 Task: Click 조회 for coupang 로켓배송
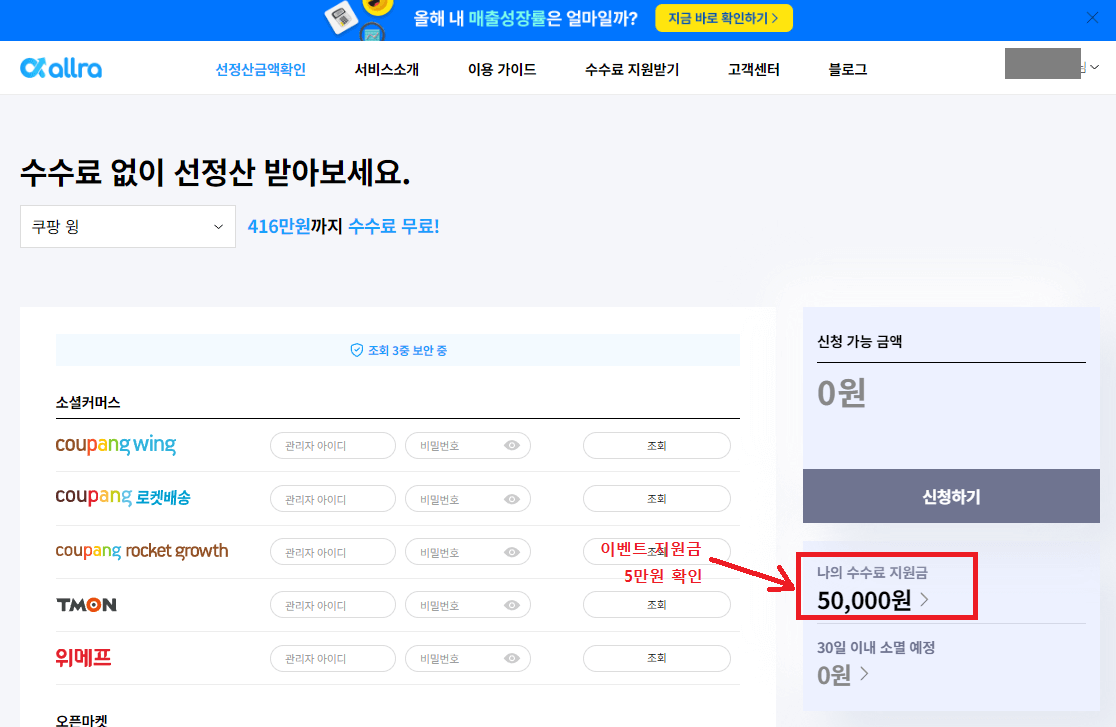tap(656, 499)
